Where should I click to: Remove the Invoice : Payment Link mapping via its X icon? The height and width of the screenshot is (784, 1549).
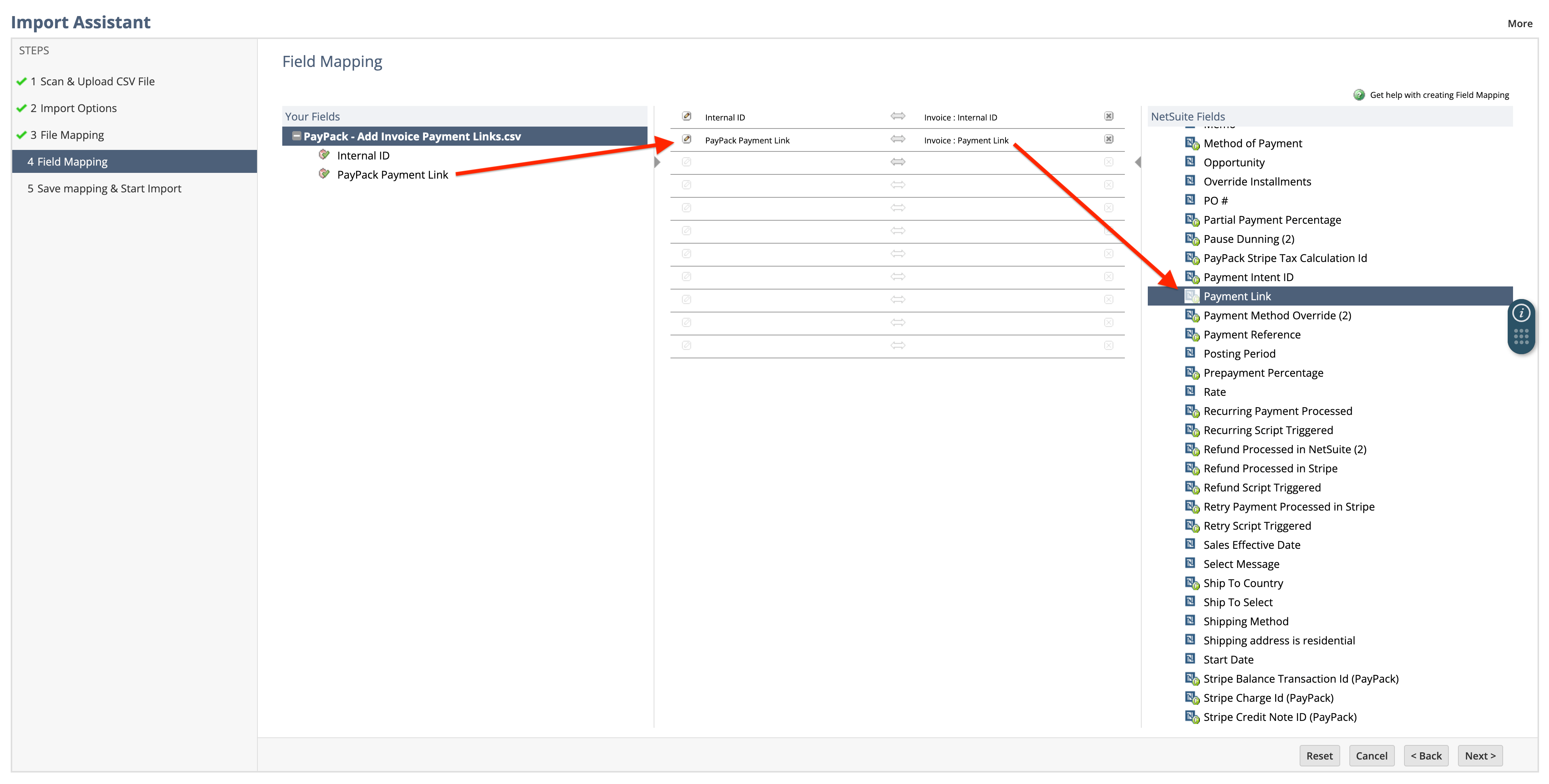pos(1108,140)
